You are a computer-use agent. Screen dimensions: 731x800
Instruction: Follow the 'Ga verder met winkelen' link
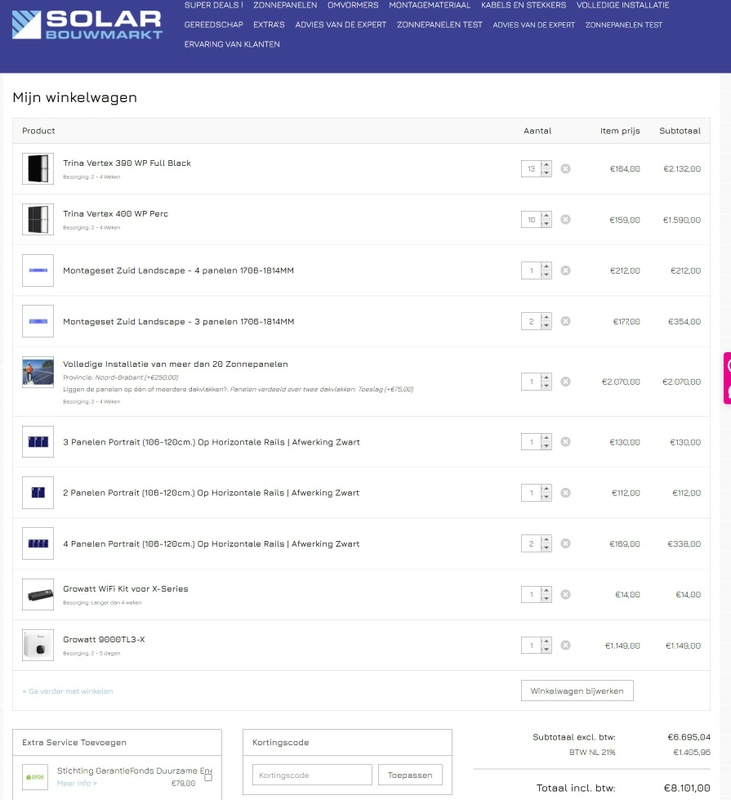click(68, 691)
